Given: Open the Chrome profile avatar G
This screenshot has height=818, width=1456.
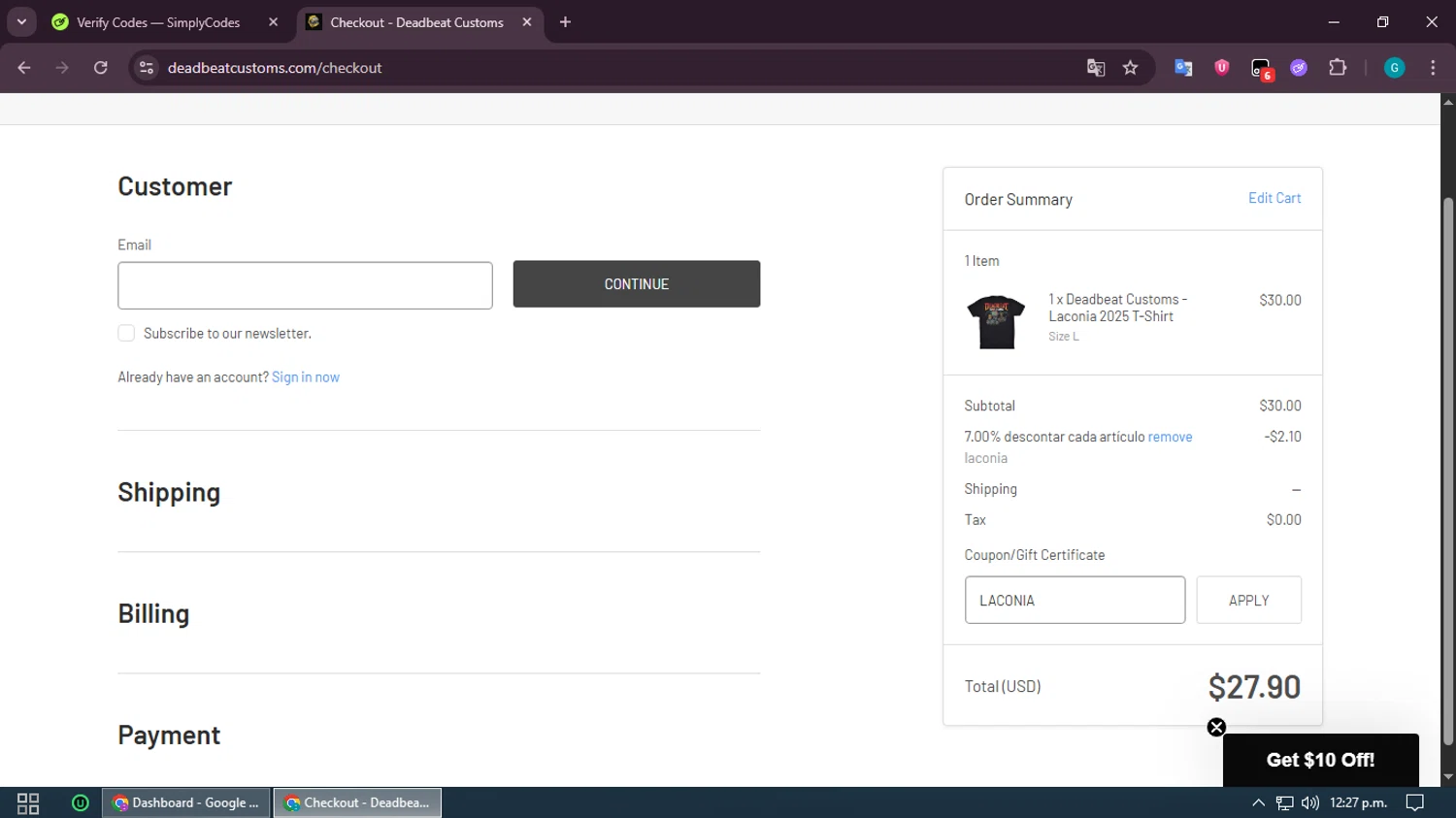Looking at the screenshot, I should (x=1395, y=68).
